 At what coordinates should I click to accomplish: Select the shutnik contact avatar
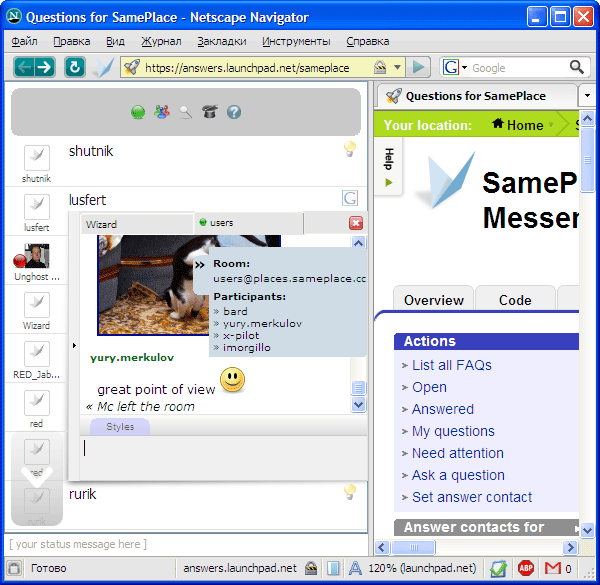point(37,158)
